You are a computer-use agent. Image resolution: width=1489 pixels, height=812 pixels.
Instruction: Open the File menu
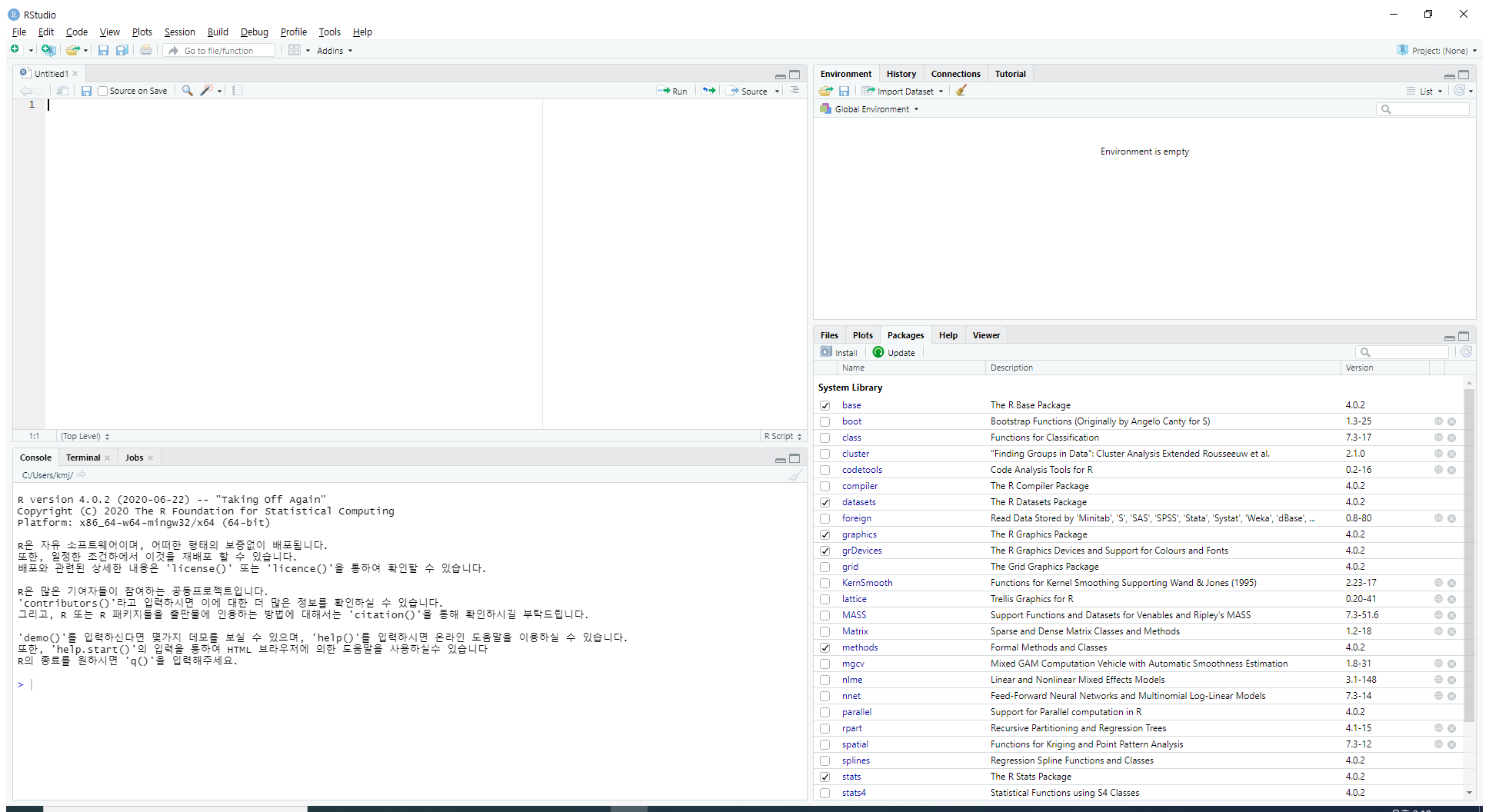19,32
